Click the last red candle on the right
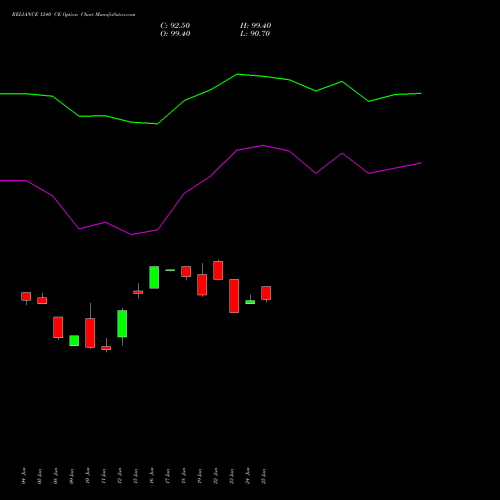The image size is (500, 500). (x=266, y=293)
